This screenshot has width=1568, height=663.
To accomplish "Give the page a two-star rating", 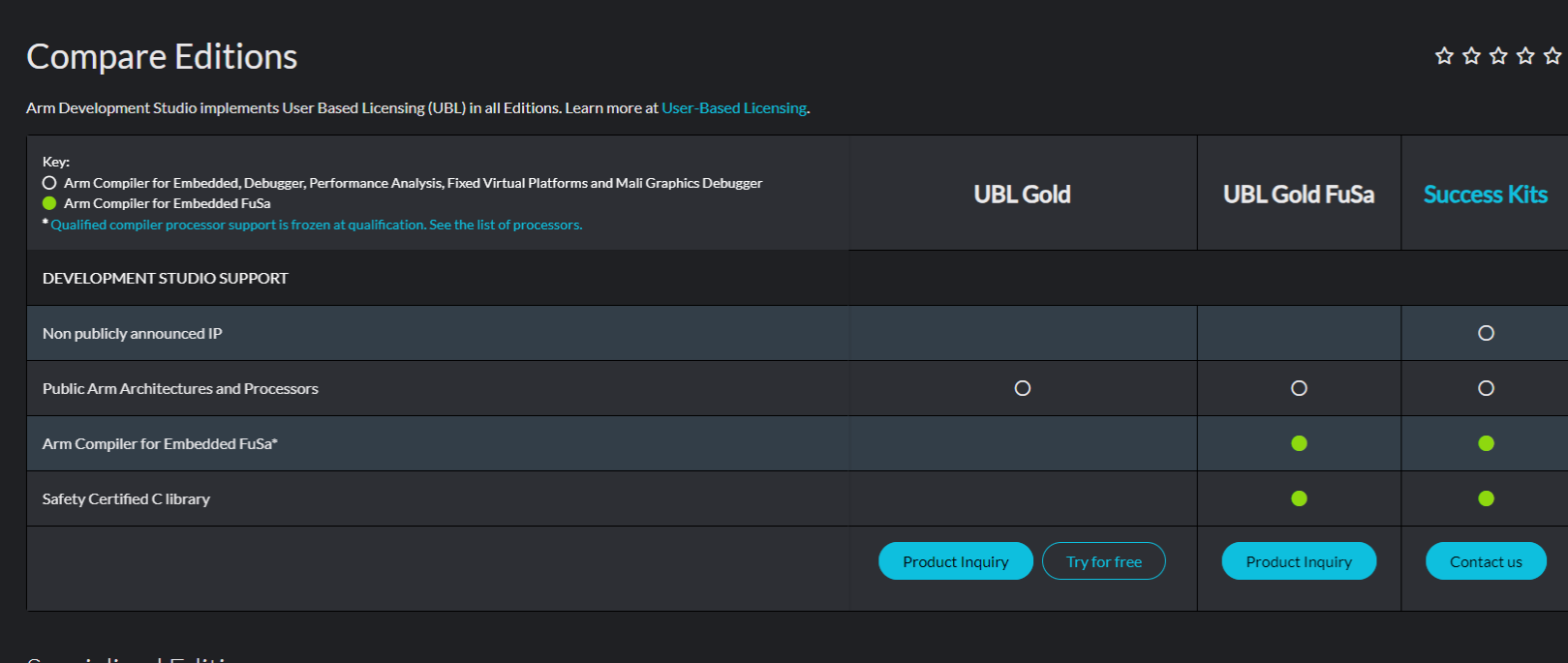I will tap(1471, 56).
